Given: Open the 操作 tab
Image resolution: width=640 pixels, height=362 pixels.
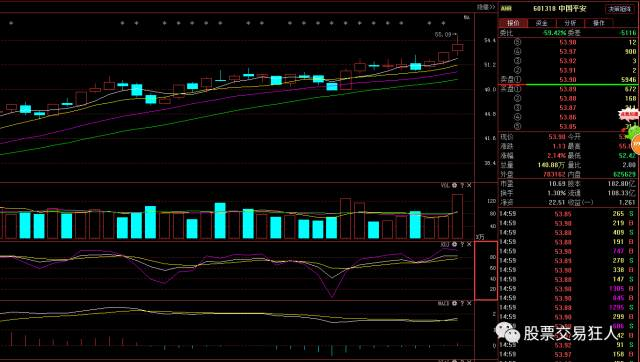Looking at the screenshot, I should (x=599, y=23).
